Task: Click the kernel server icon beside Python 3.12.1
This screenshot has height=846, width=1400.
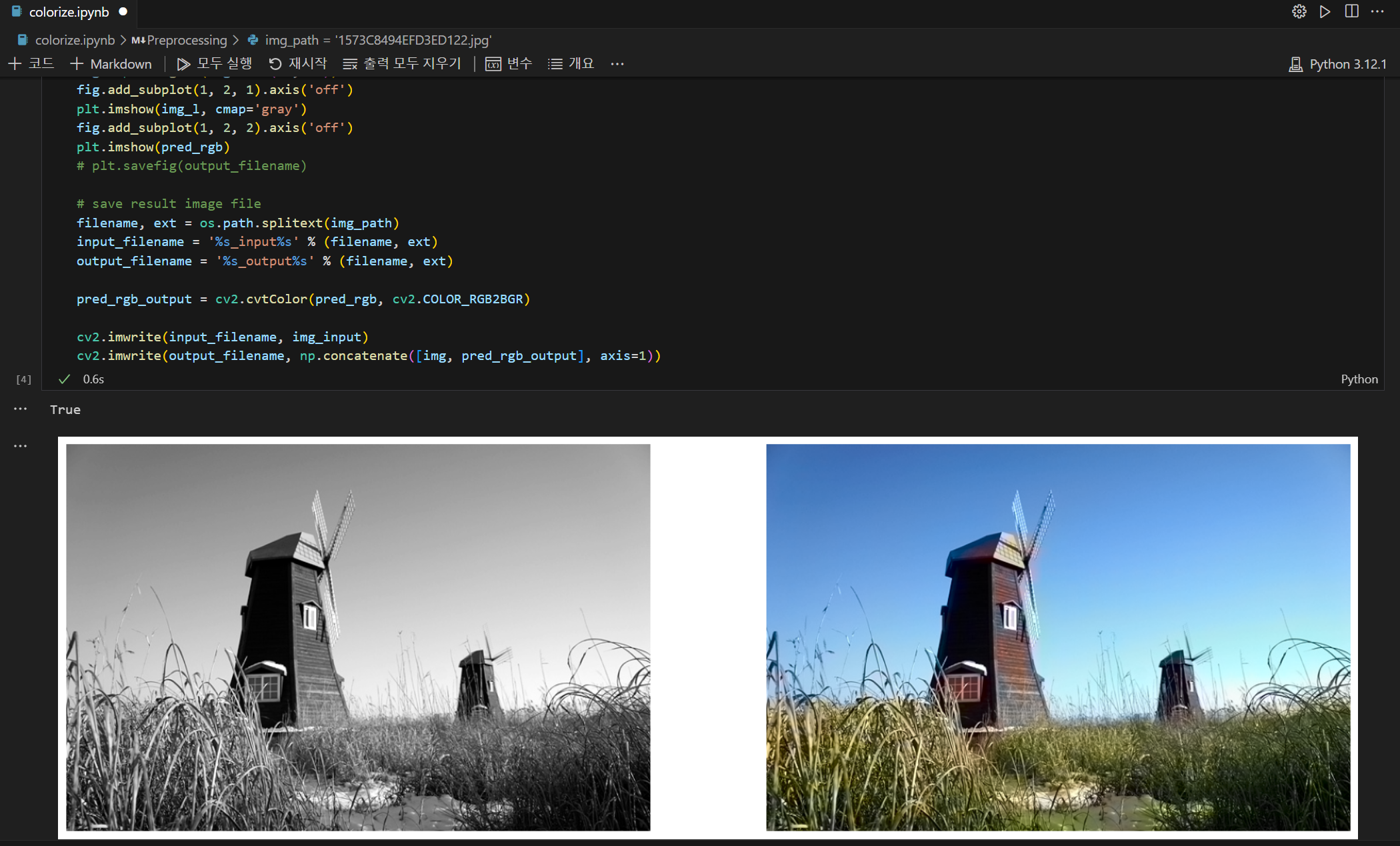Action: pos(1295,64)
